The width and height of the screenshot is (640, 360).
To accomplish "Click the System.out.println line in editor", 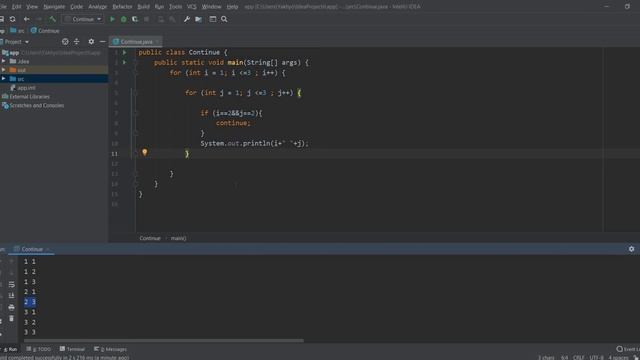I will (254, 143).
